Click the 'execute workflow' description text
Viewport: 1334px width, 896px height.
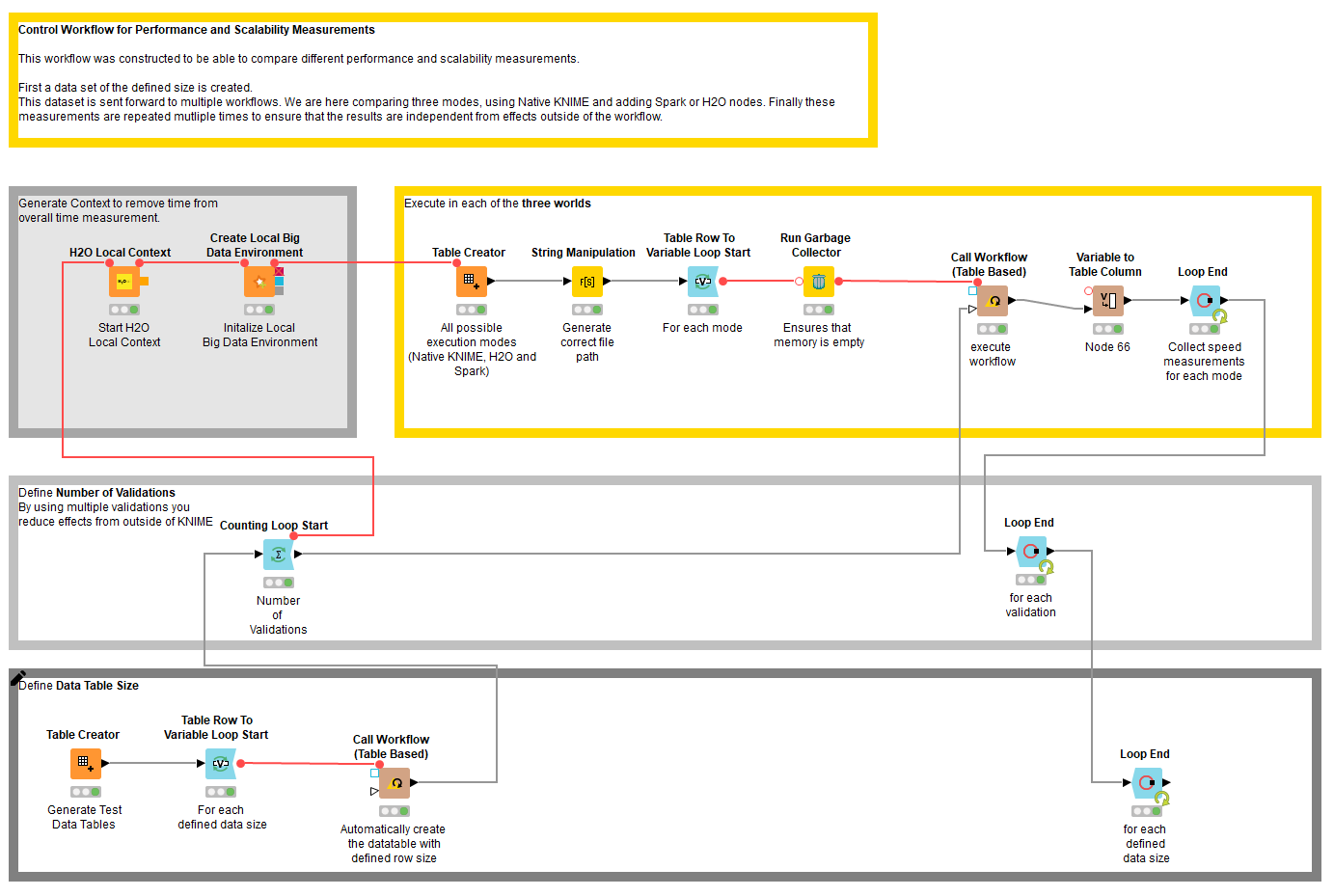click(993, 354)
